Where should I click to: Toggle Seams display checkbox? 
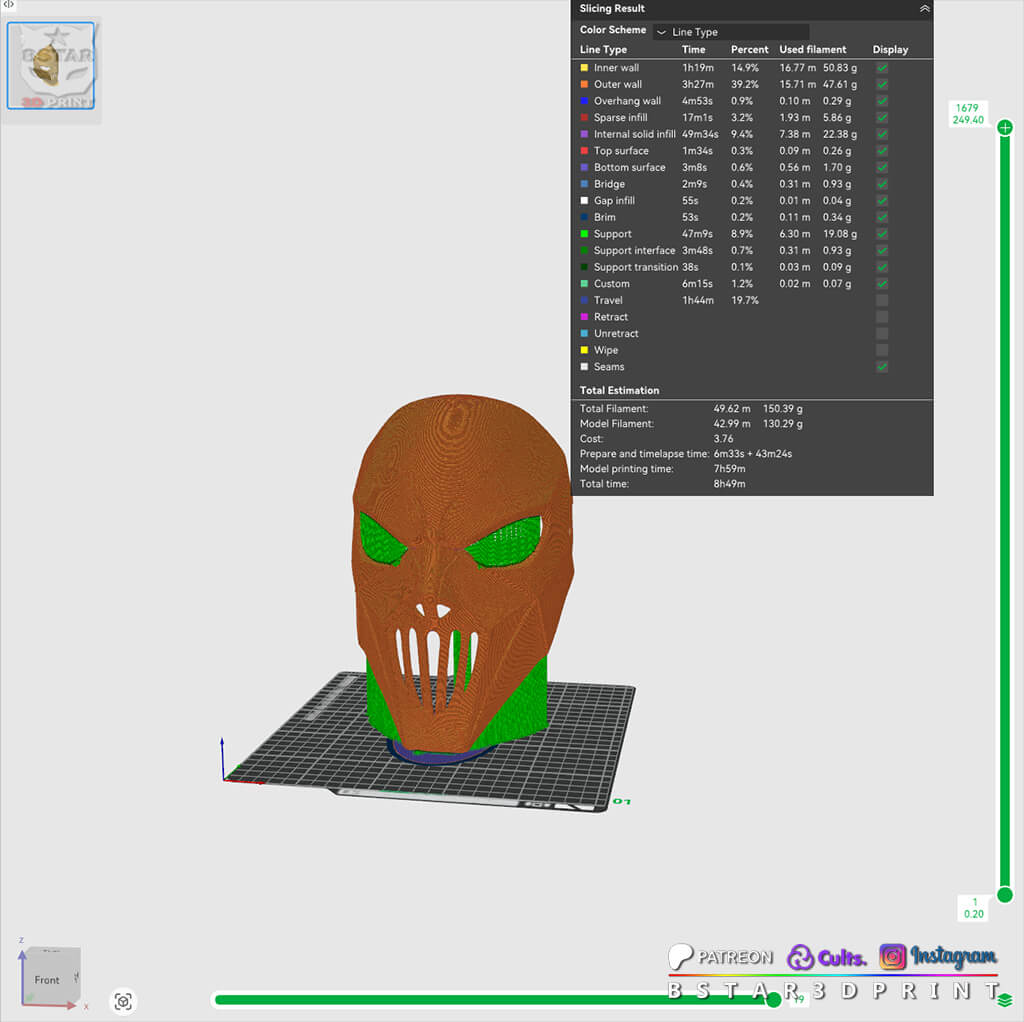click(882, 367)
